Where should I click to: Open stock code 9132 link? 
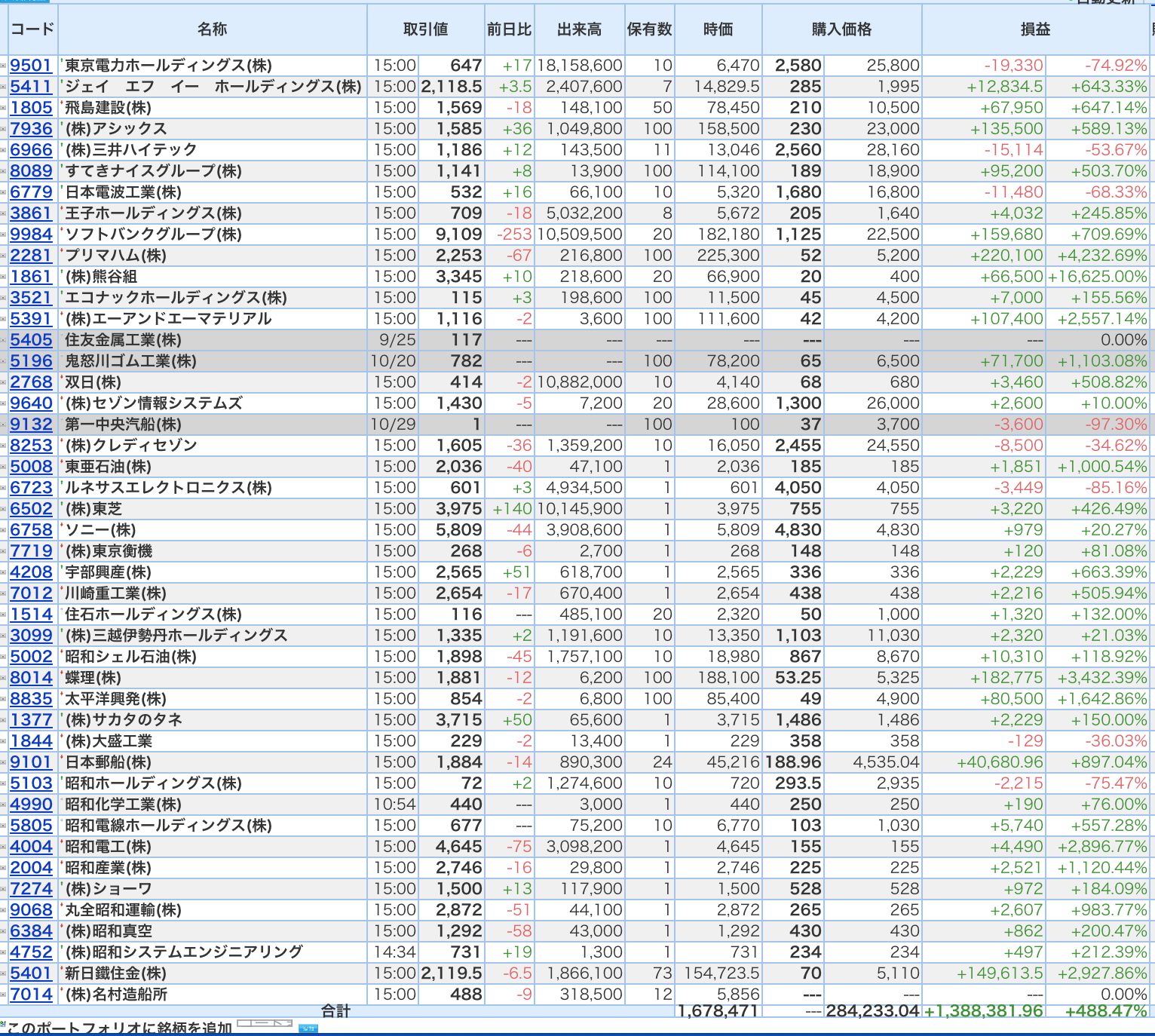(x=31, y=425)
